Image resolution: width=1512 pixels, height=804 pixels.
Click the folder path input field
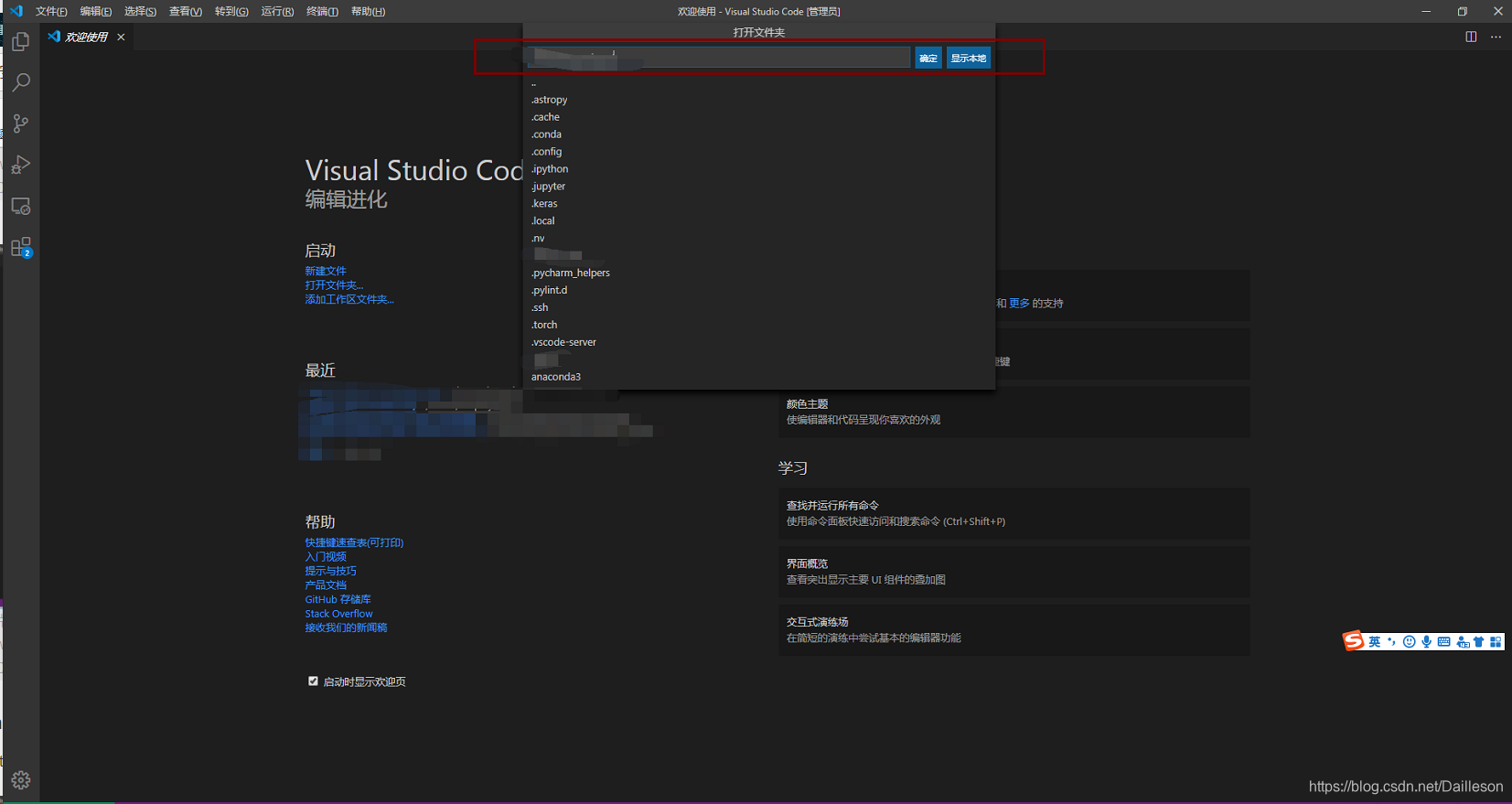point(719,59)
